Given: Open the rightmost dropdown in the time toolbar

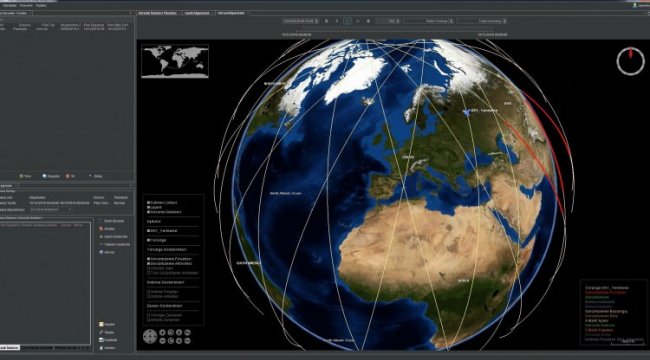Looking at the screenshot, I should (481, 21).
